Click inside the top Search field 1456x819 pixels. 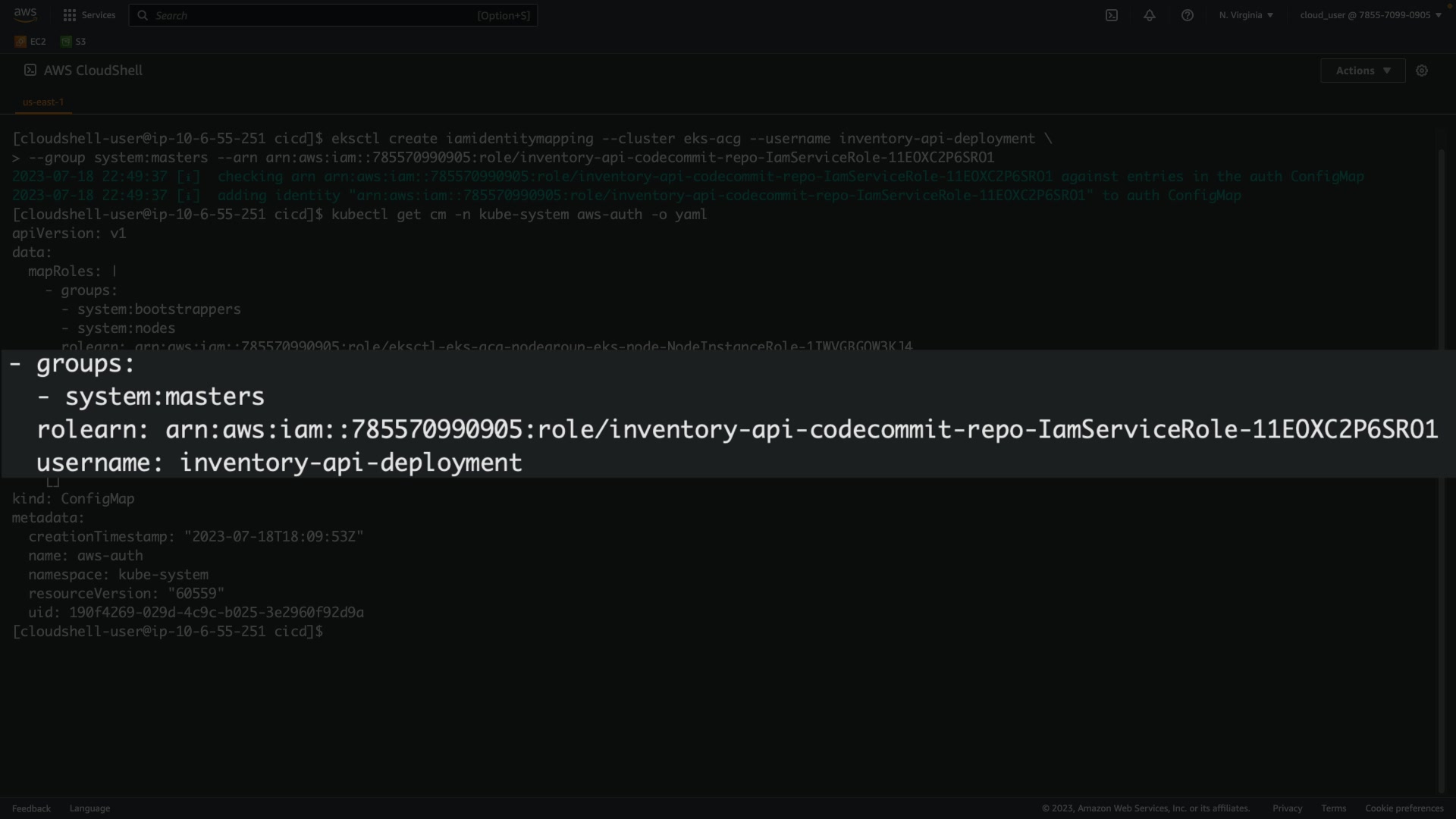pos(311,15)
